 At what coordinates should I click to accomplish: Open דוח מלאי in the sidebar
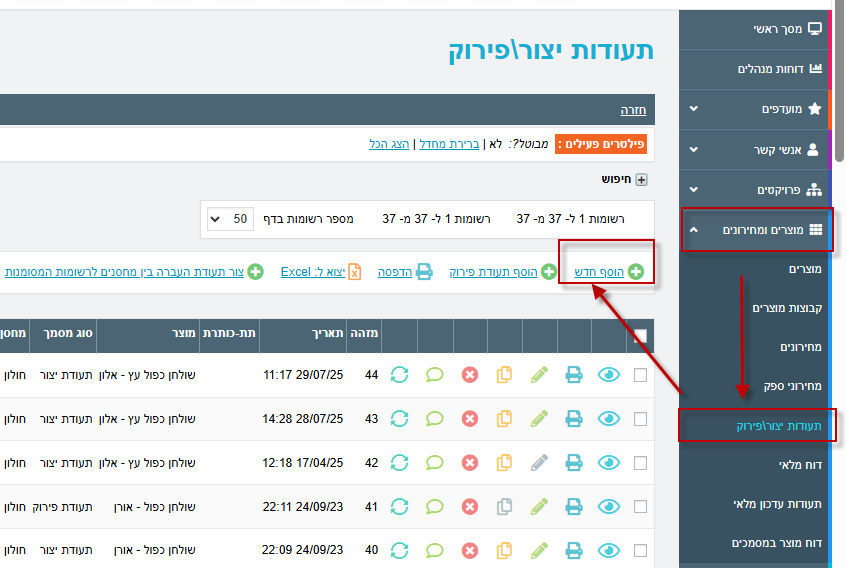click(x=799, y=465)
